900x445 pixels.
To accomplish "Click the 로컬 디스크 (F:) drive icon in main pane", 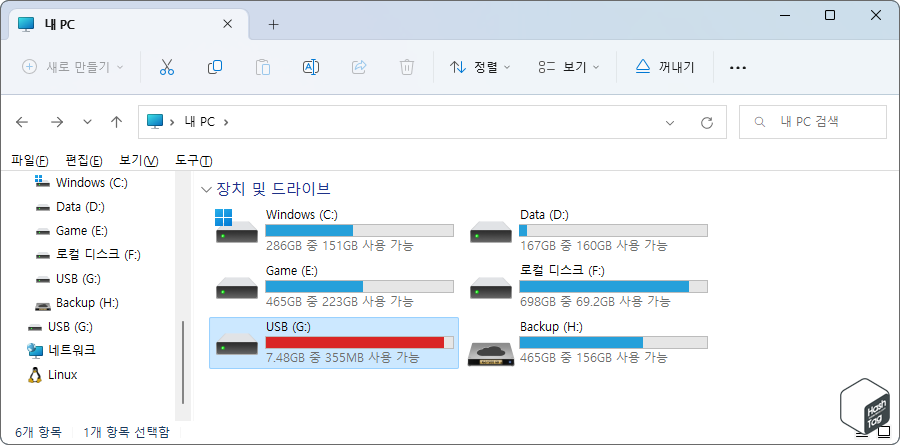I will coord(490,286).
